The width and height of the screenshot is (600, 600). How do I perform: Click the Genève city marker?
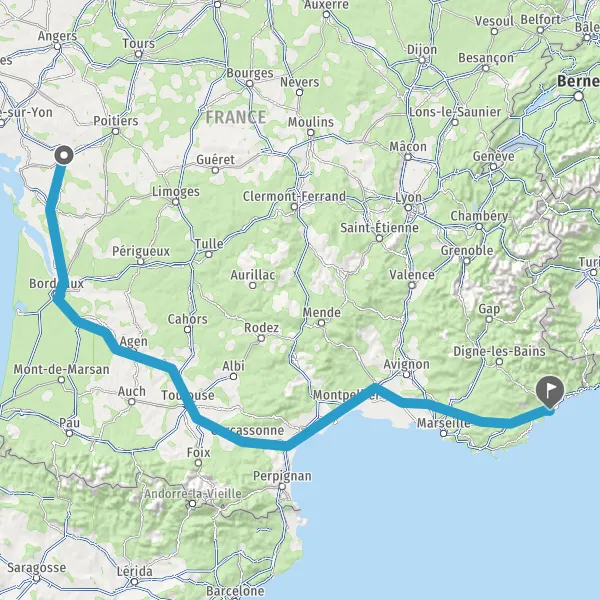pyautogui.click(x=493, y=166)
